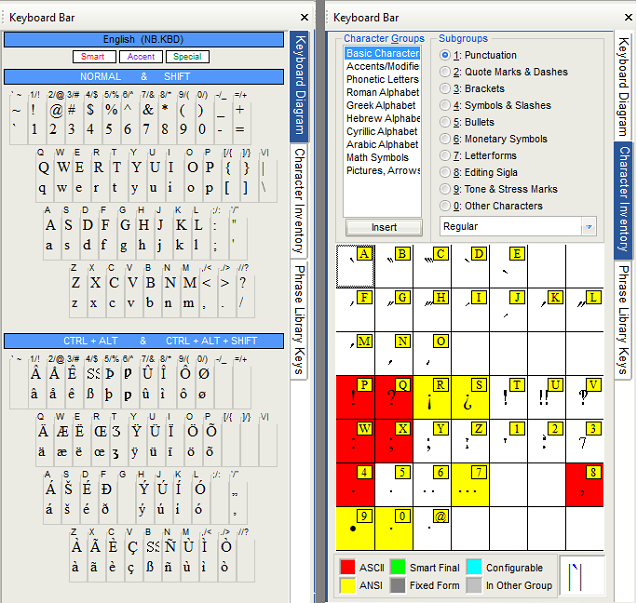Click the English (NB.KBD) keyboard header bar
Screen dimensions: 637x603
[144, 39]
